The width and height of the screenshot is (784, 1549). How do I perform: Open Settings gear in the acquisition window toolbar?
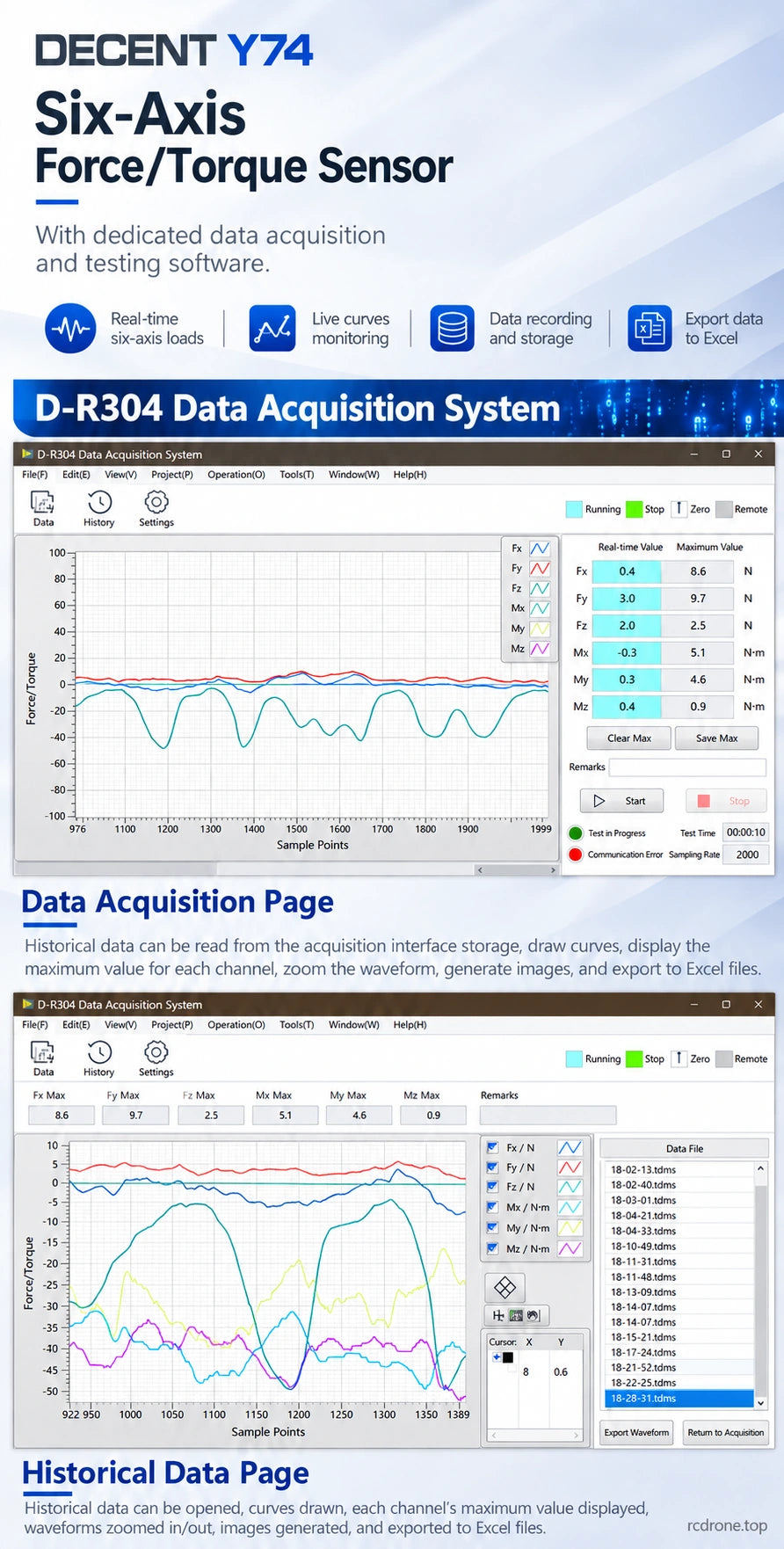click(156, 508)
